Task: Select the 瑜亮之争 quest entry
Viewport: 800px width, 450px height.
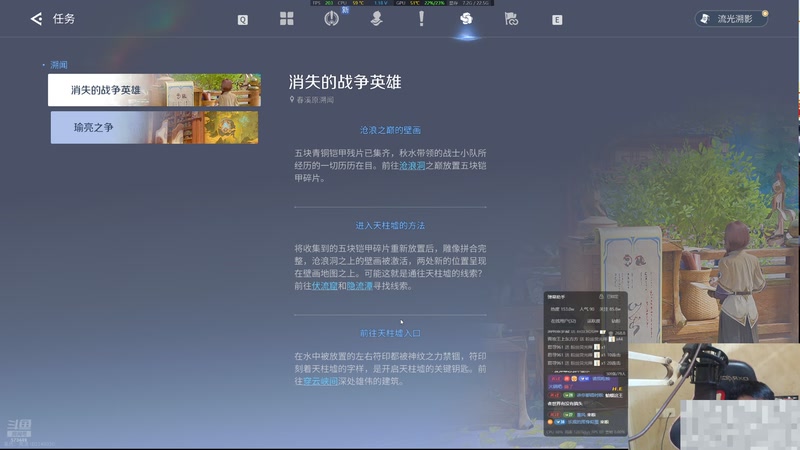Action: pyautogui.click(x=154, y=128)
